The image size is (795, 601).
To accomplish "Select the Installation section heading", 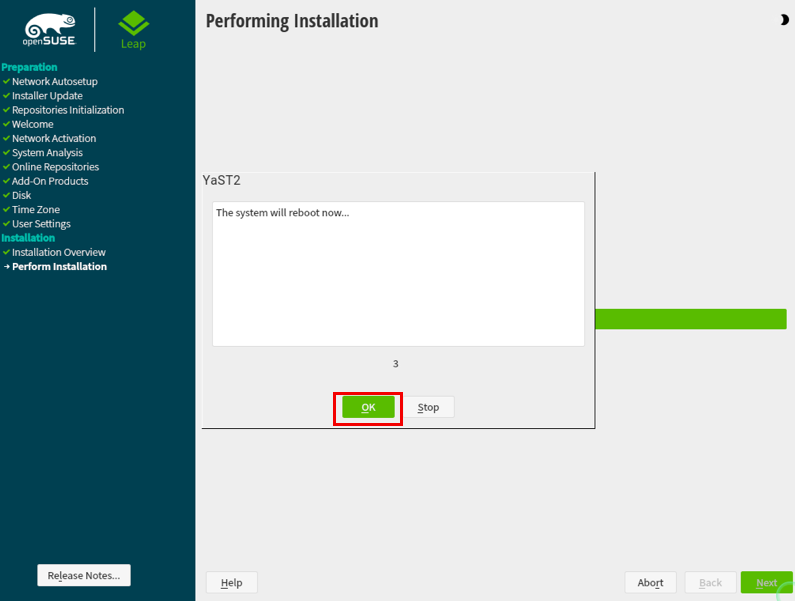I will (x=28, y=238).
